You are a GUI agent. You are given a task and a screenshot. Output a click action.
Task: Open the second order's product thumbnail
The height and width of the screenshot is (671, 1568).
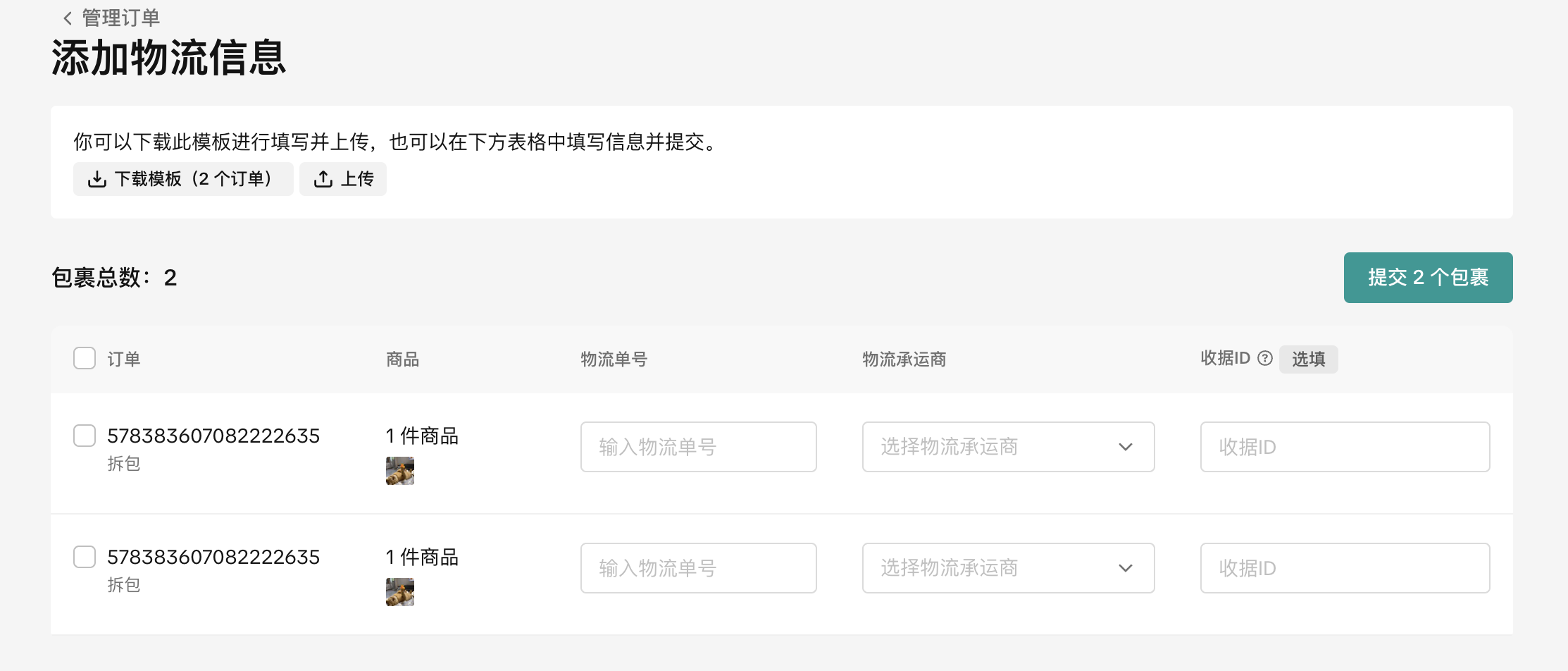click(x=400, y=592)
